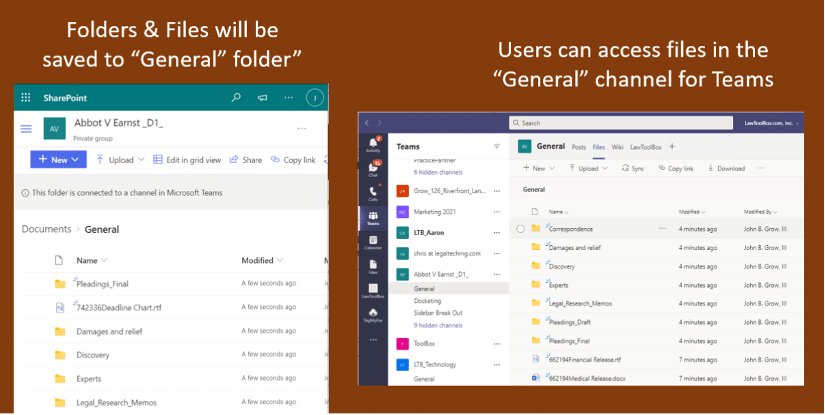Open Discovery folder in SharePoint list
This screenshot has width=825, height=415.
tap(93, 355)
